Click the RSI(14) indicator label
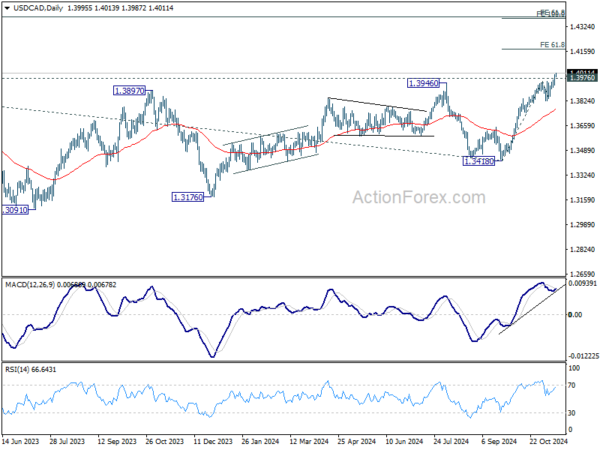Image resolution: width=600 pixels, height=450 pixels. click(x=16, y=370)
